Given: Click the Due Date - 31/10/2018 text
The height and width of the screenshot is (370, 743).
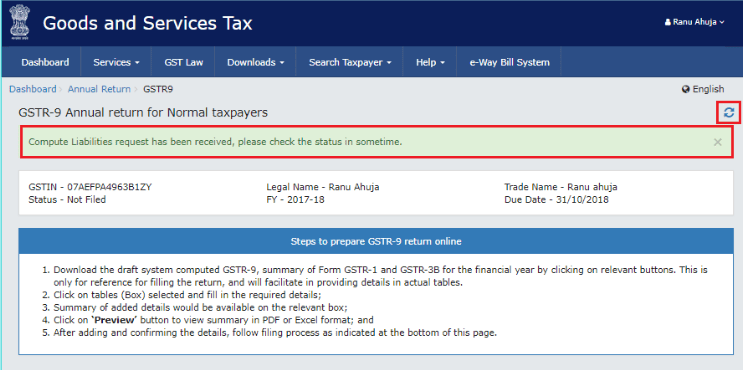Looking at the screenshot, I should tap(556, 199).
